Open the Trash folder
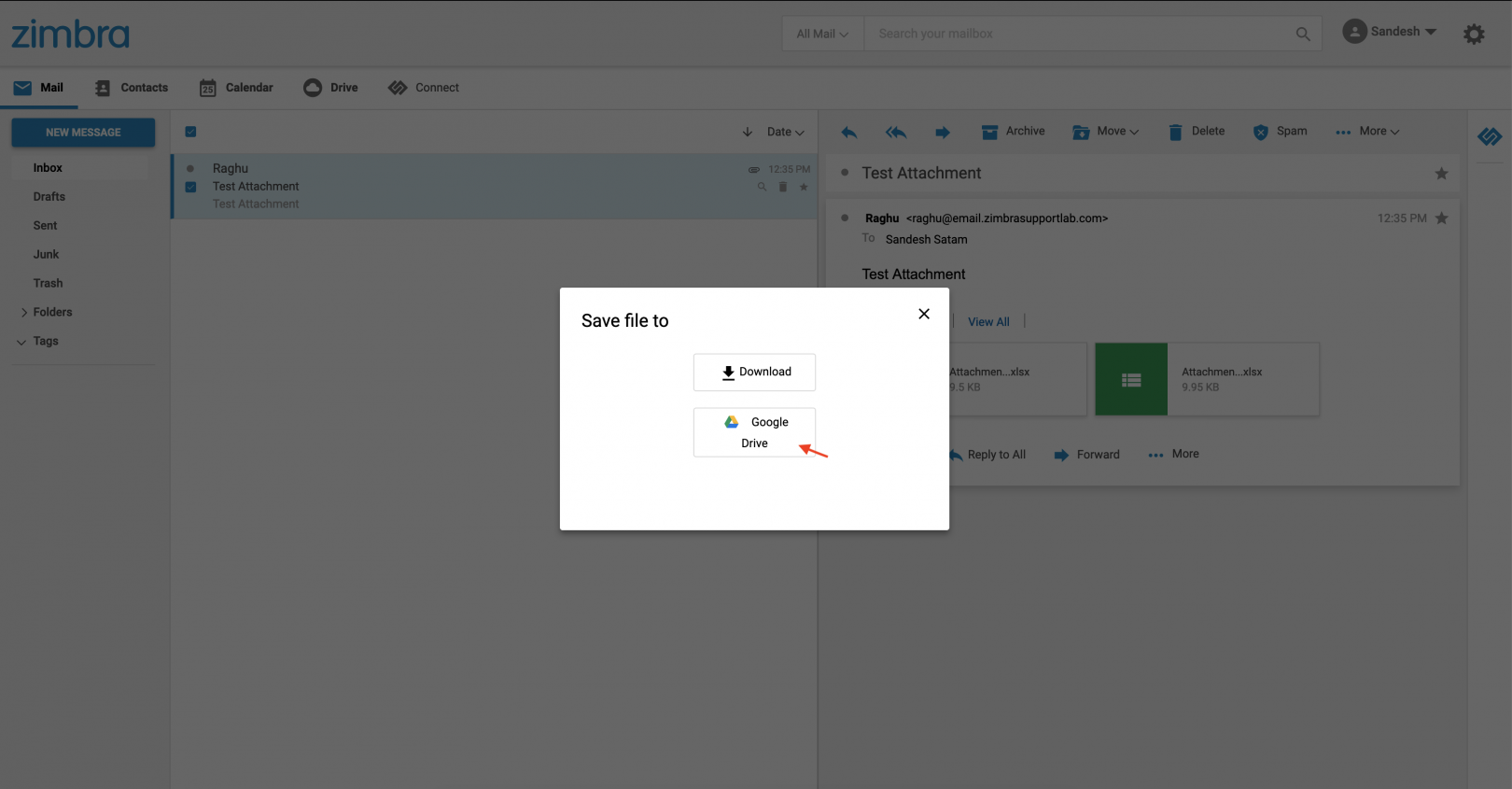1512x789 pixels. (48, 284)
